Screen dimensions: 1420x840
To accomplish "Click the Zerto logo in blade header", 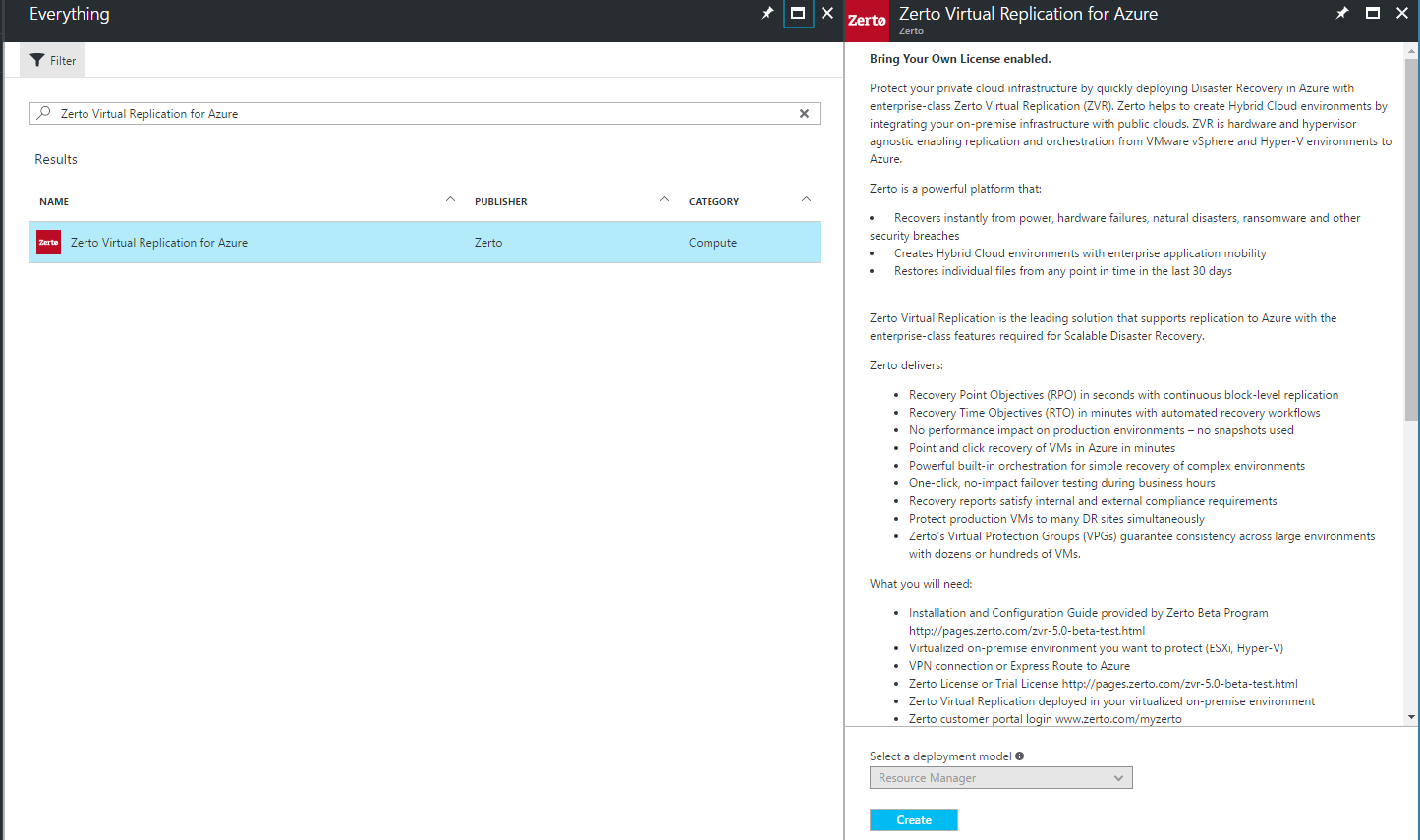I will (867, 21).
